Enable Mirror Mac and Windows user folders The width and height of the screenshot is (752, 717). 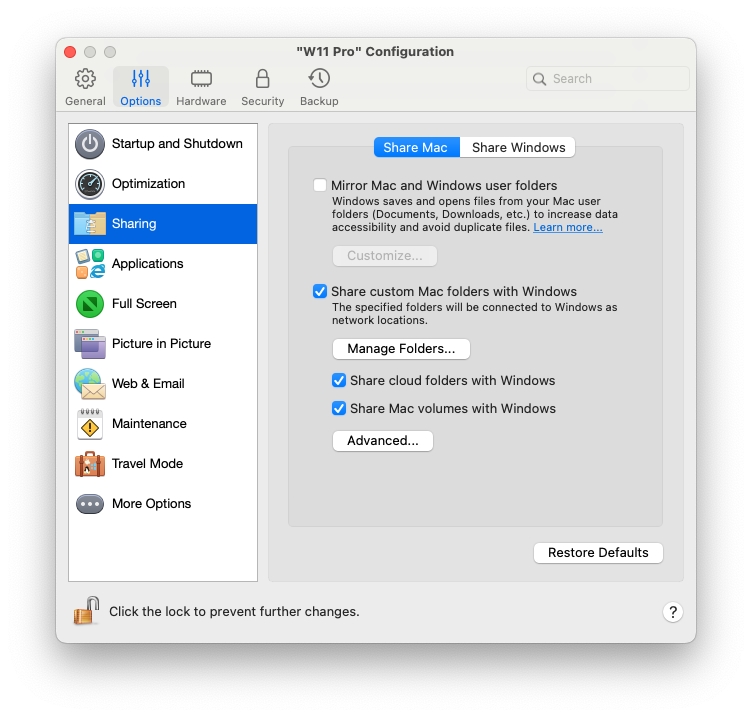point(320,186)
